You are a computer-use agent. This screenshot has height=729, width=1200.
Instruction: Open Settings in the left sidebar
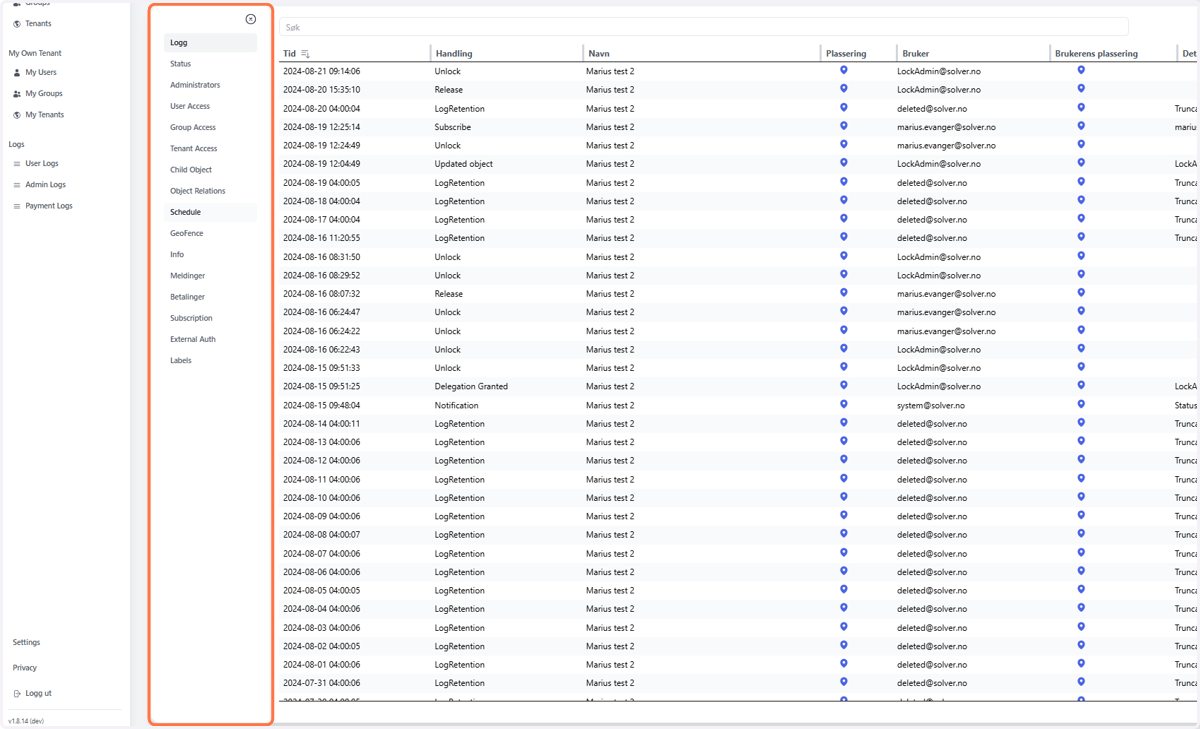point(27,642)
